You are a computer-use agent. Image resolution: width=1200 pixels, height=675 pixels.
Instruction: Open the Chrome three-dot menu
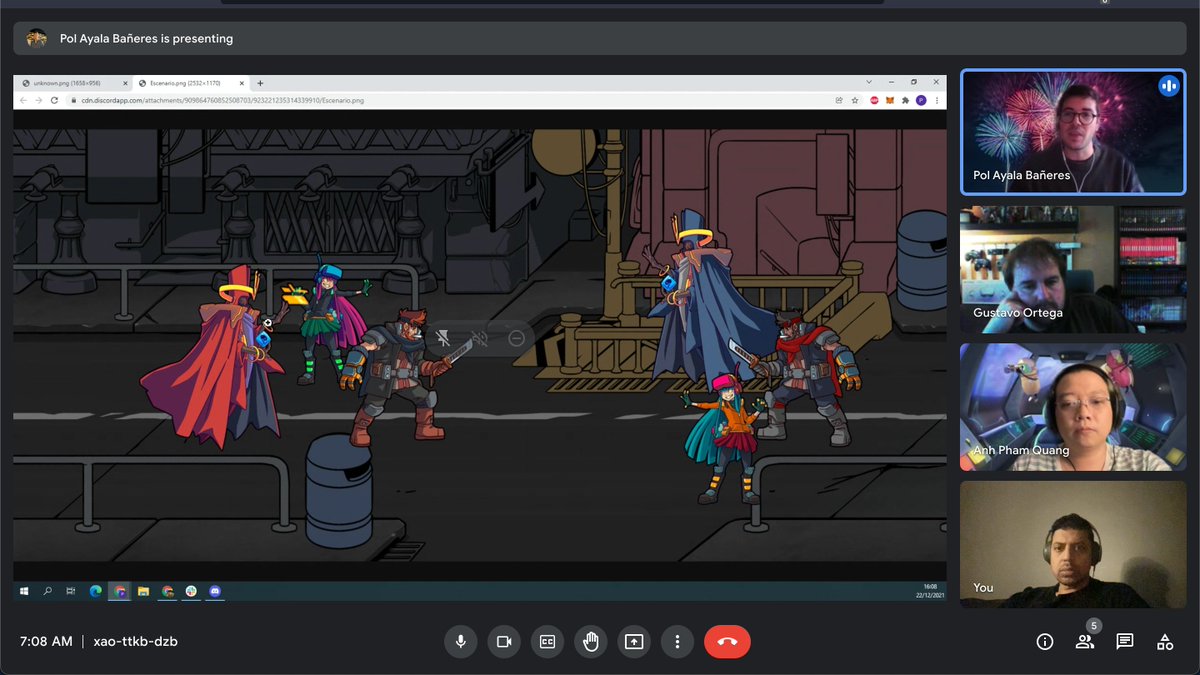937,100
